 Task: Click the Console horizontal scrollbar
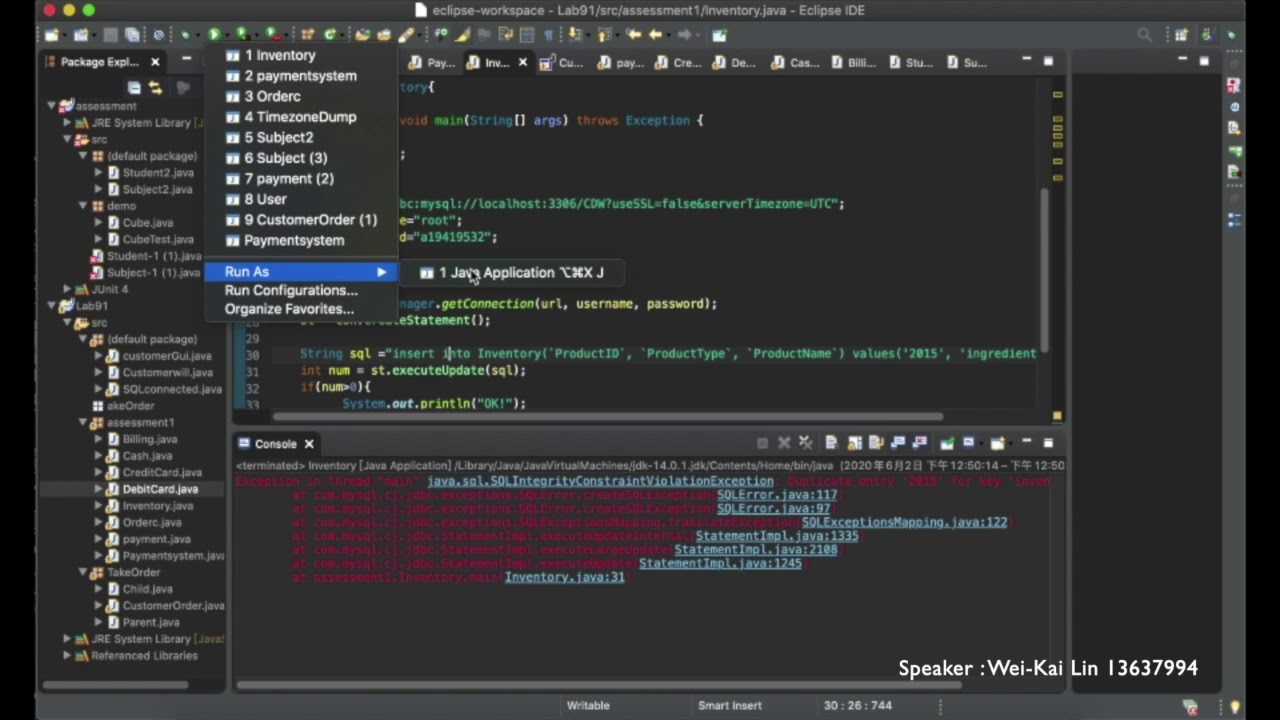coord(600,686)
